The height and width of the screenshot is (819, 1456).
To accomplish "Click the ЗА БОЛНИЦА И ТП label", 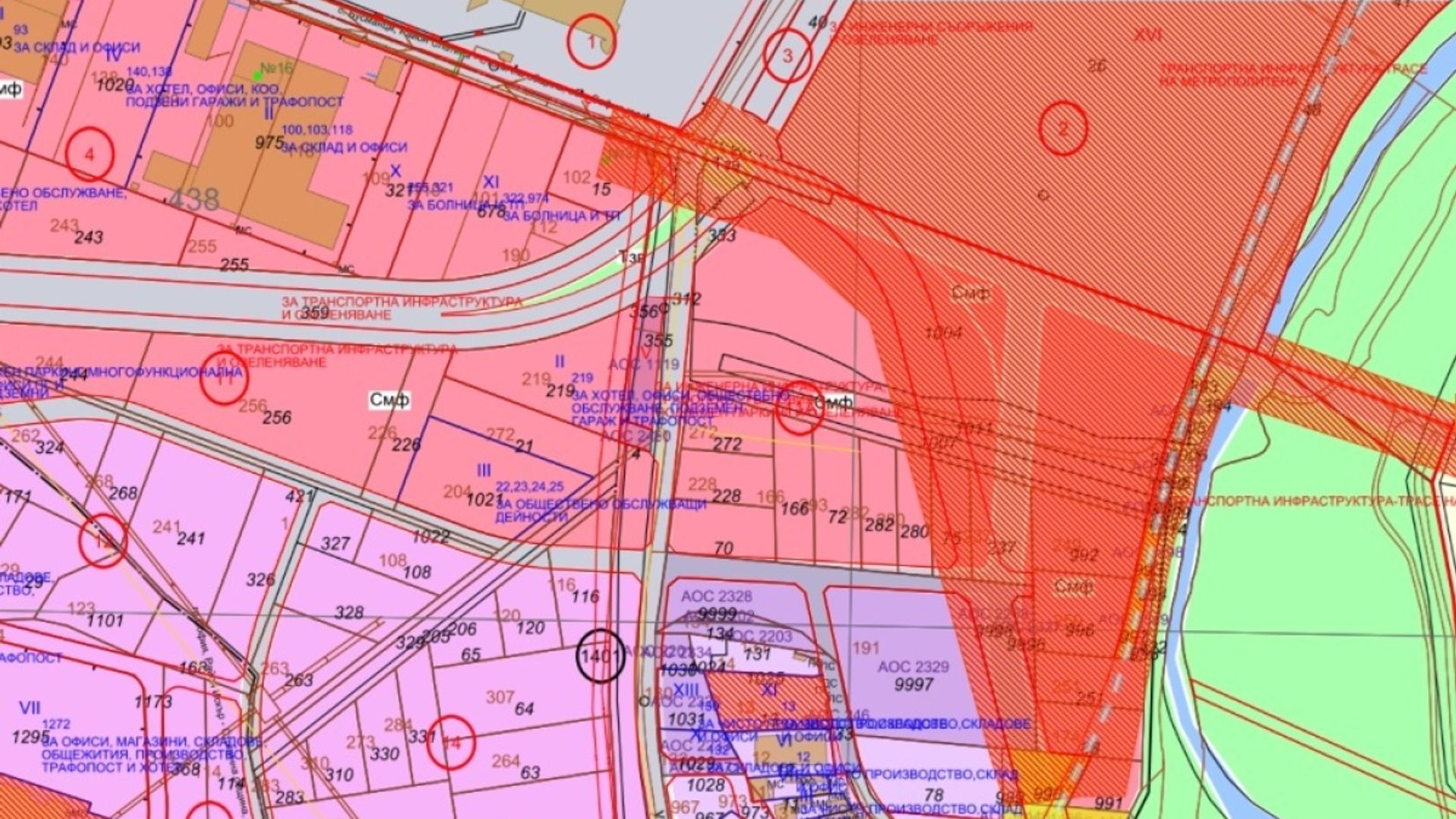I will click(x=561, y=216).
